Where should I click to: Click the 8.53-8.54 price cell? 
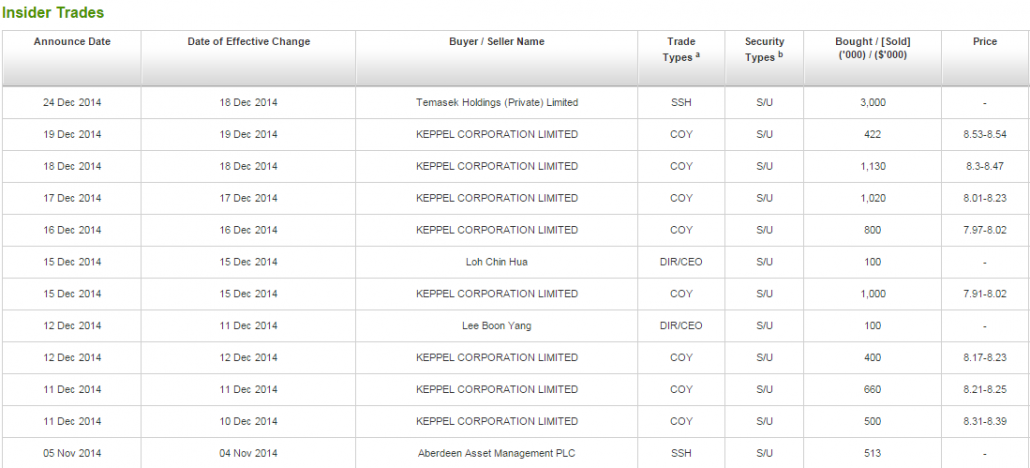coord(985,135)
